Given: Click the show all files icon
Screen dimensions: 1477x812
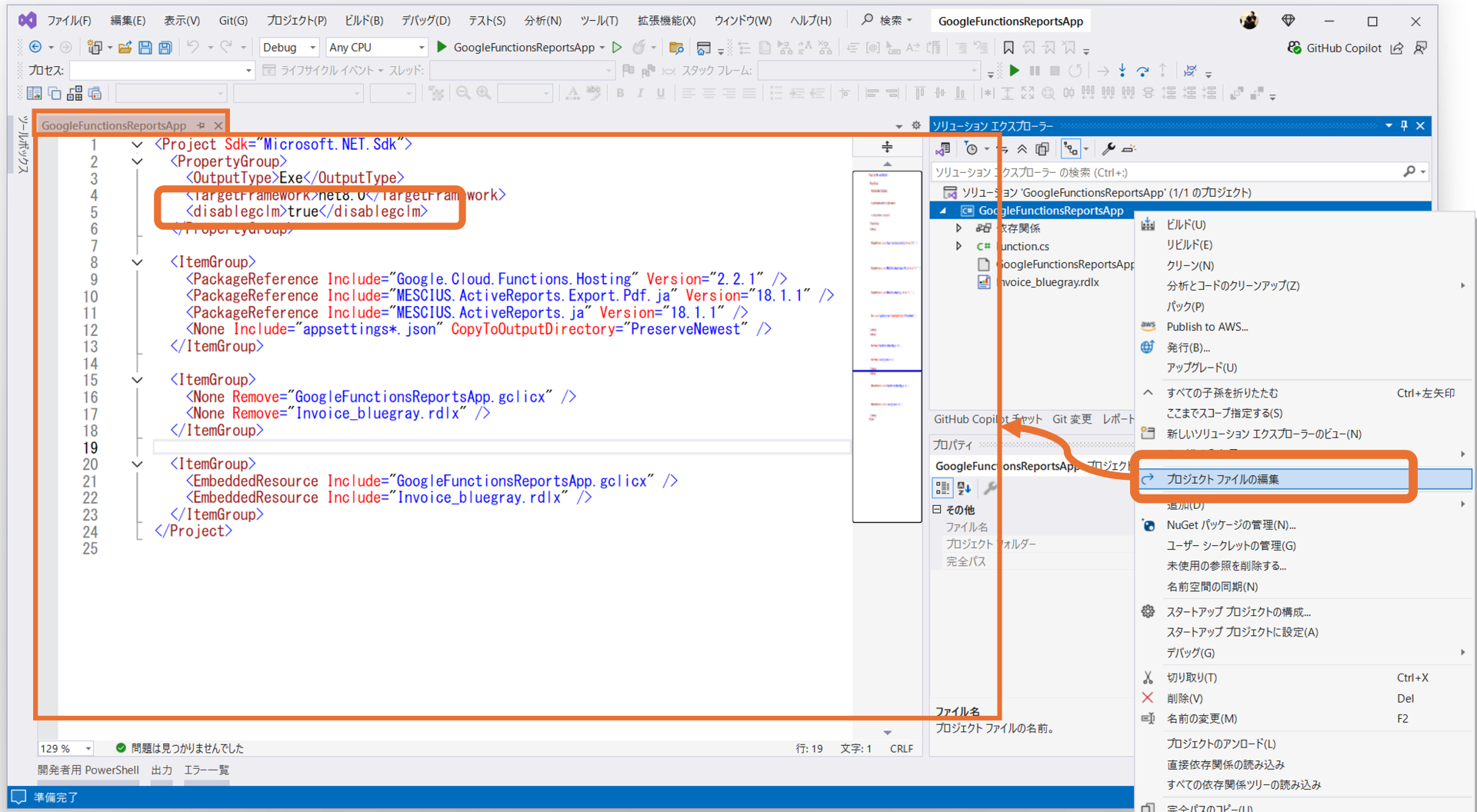Looking at the screenshot, I should 1042,149.
